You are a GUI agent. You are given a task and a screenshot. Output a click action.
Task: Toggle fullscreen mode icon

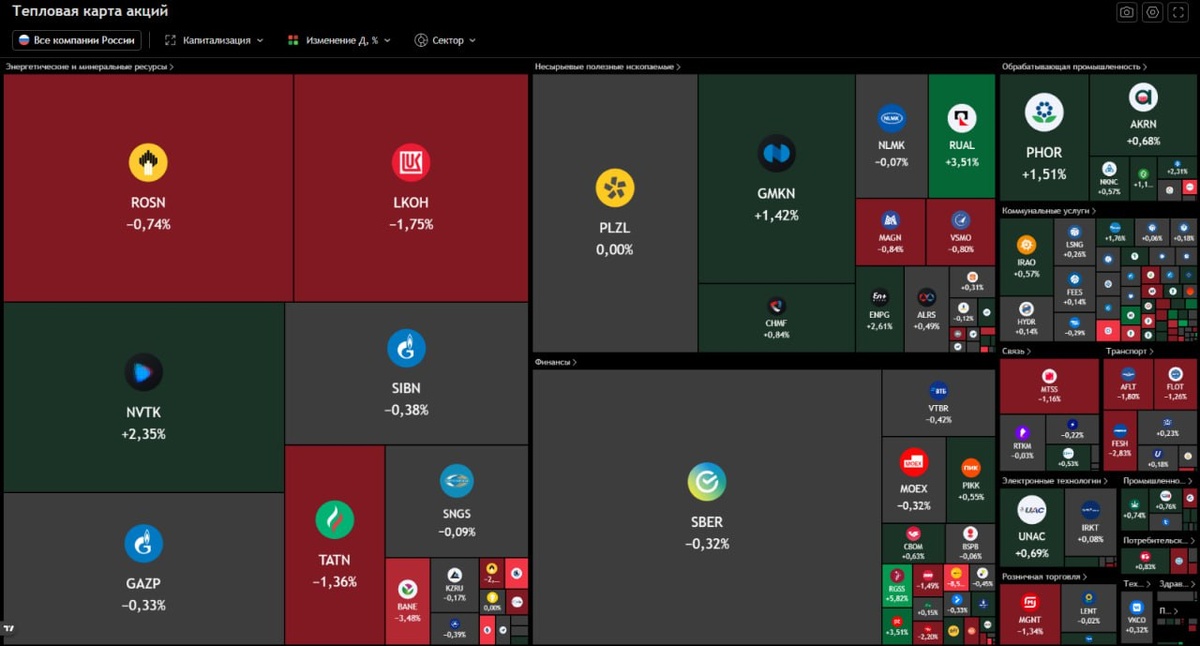1179,12
